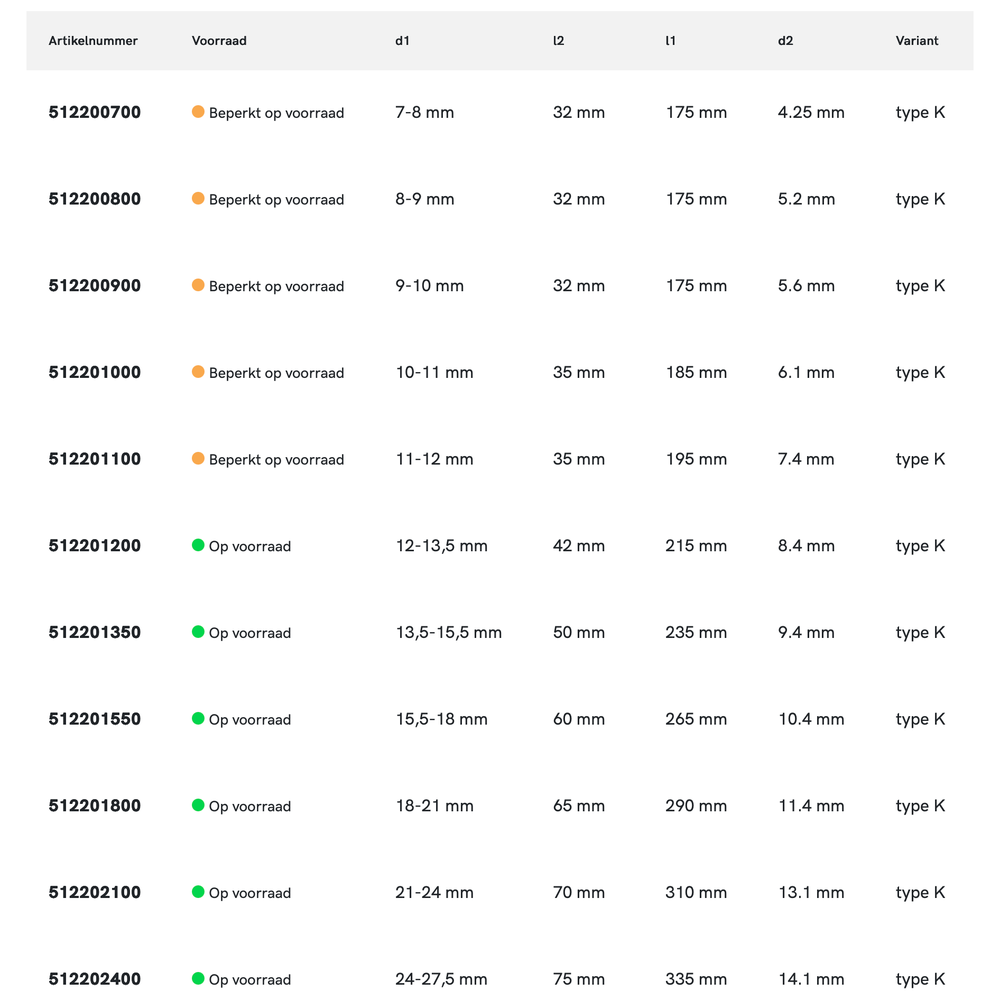Viewport: 1000px width, 1000px height.
Task: Click the Artikelnummer column header
Action: (x=93, y=41)
